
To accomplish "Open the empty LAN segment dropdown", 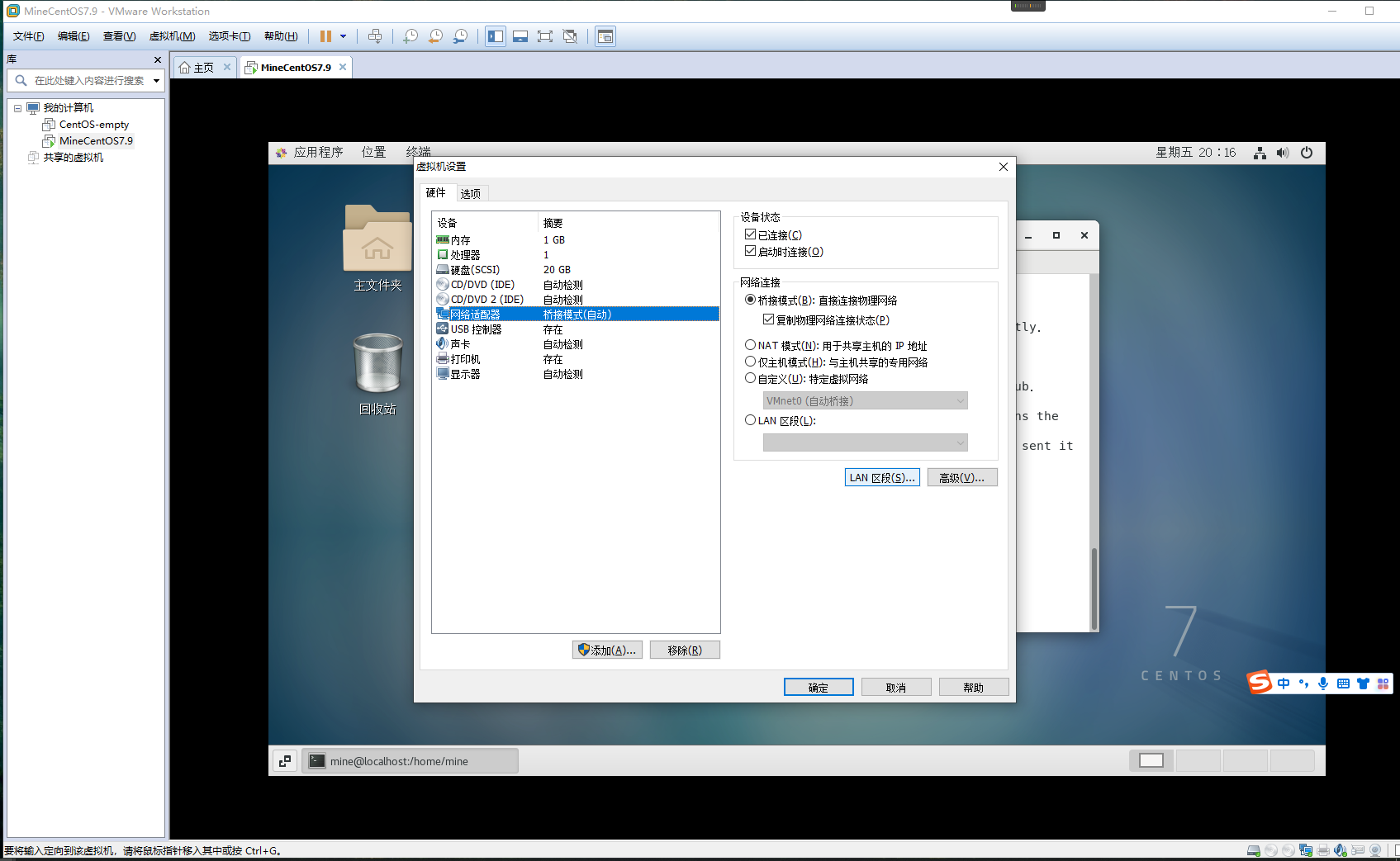I will pos(865,443).
